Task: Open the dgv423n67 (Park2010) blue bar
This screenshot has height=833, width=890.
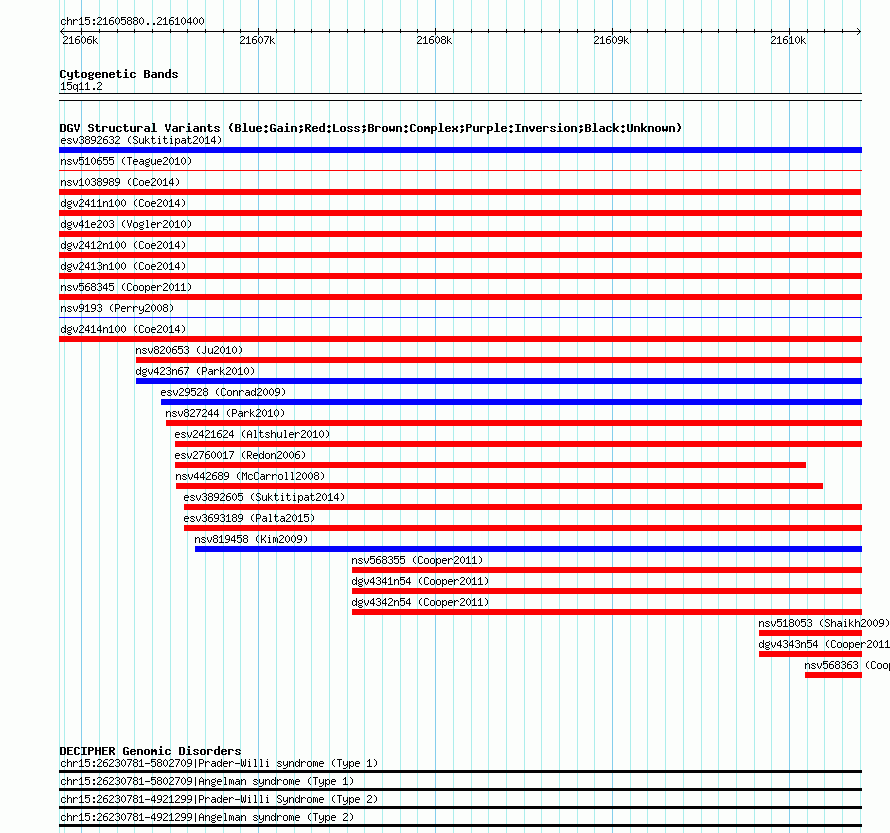Action: coord(499,381)
